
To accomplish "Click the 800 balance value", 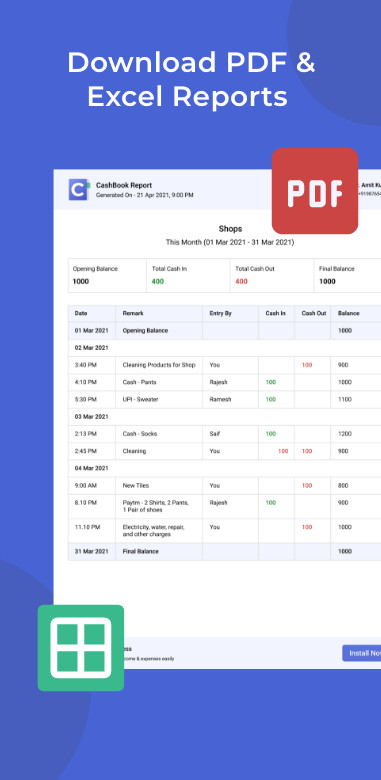I will pos(343,486).
